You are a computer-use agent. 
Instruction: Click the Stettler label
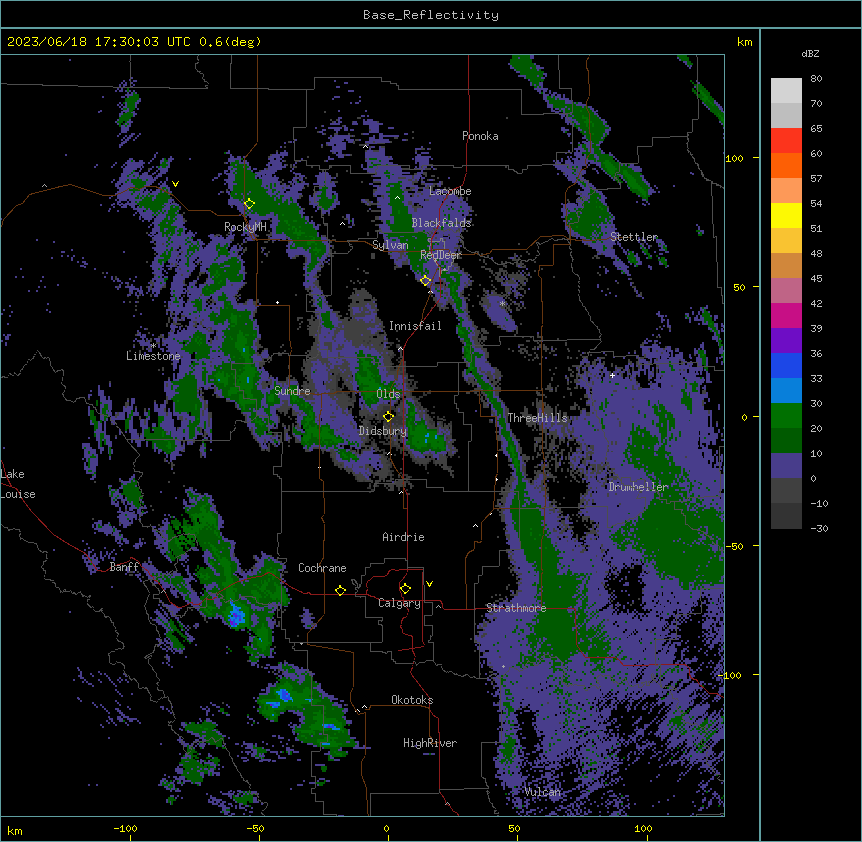point(634,237)
